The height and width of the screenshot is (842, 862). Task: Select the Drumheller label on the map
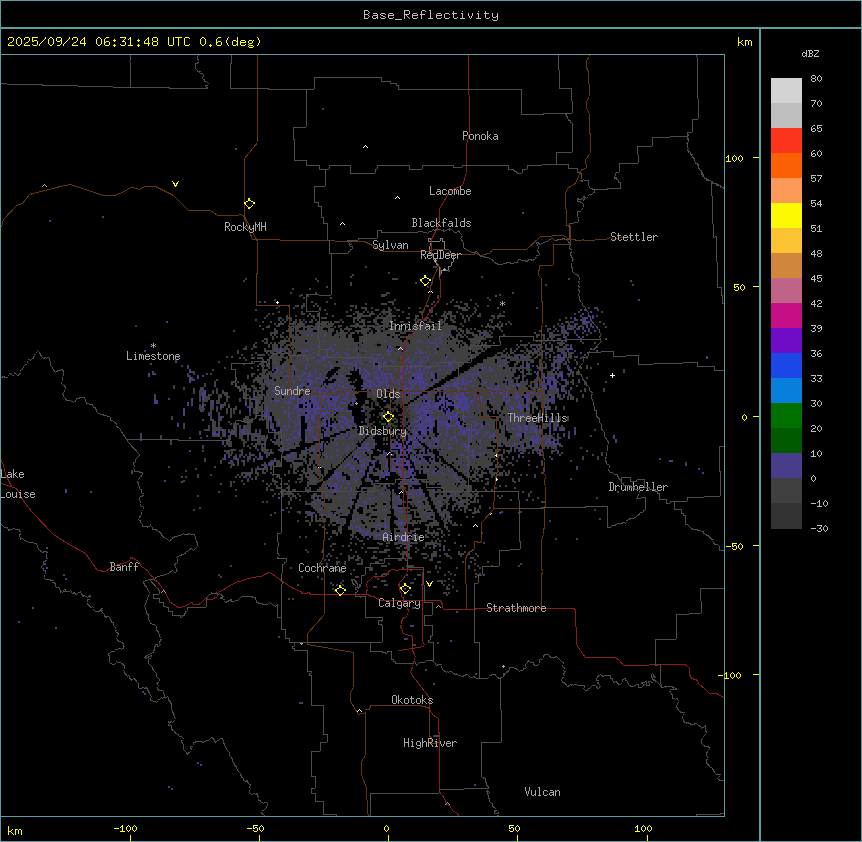coord(638,487)
